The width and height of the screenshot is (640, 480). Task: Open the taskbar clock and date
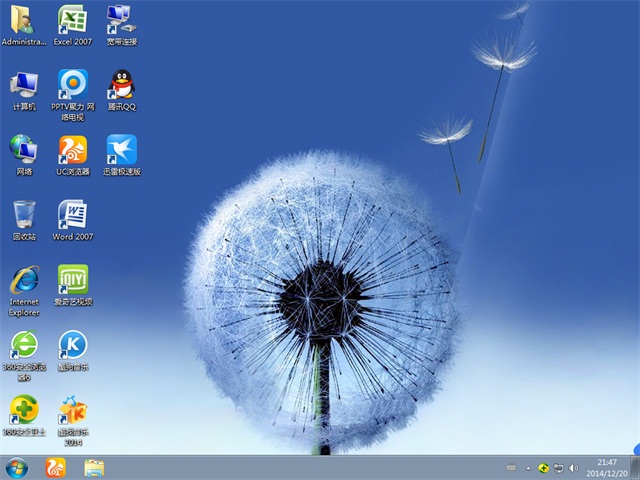(607, 467)
